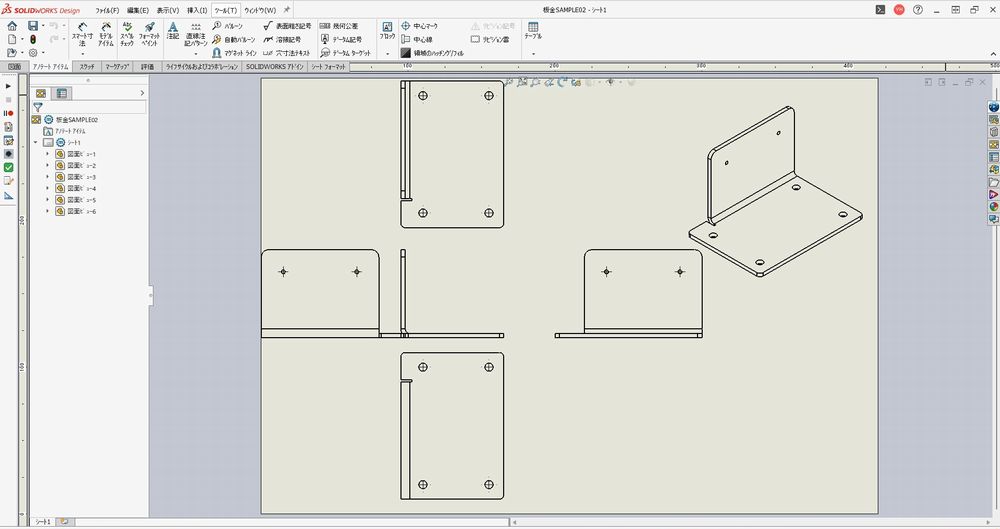1000x529 pixels.
Task: Switch to the スケッチ ribbon tab
Action: pyautogui.click(x=87, y=66)
